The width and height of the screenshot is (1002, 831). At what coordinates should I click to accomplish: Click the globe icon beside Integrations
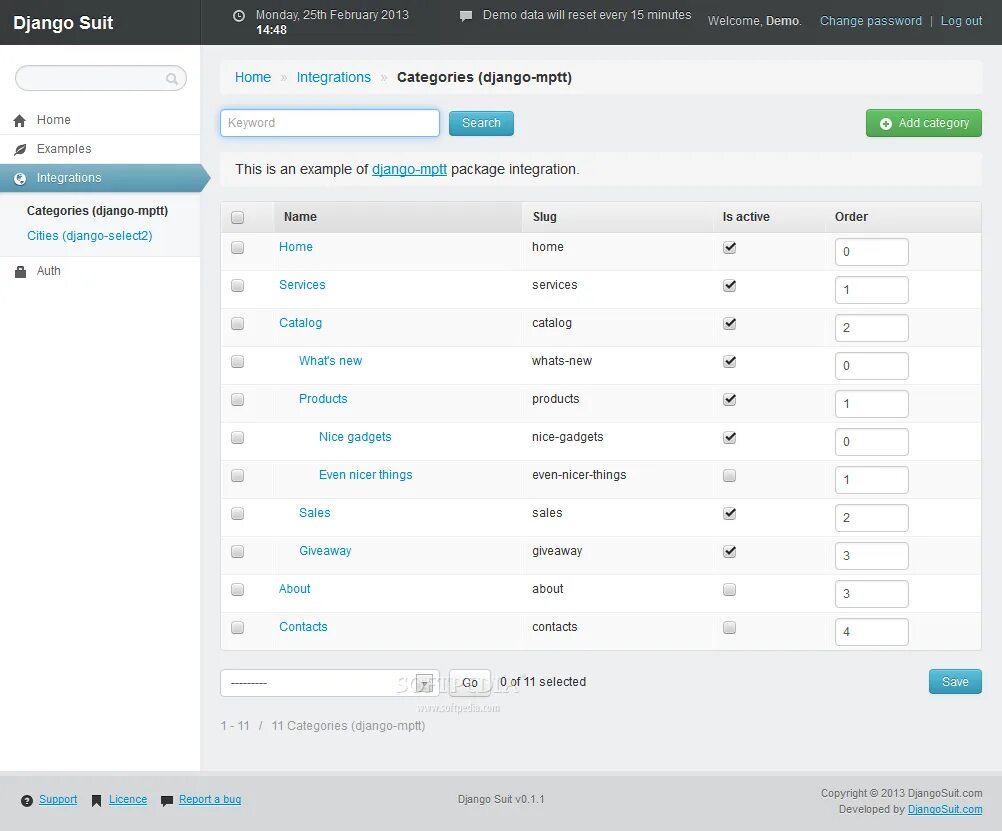[x=20, y=178]
